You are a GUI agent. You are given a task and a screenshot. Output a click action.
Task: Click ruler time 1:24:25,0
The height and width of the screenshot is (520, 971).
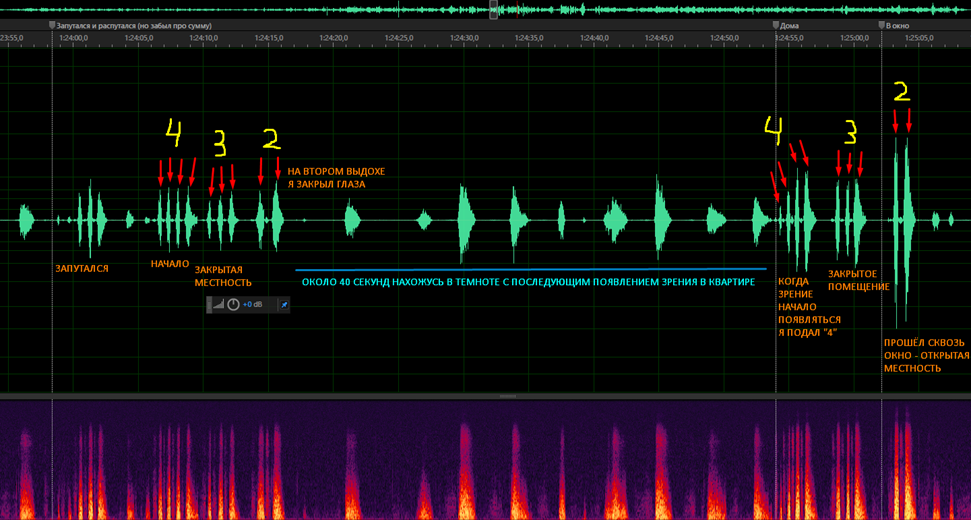pyautogui.click(x=399, y=38)
